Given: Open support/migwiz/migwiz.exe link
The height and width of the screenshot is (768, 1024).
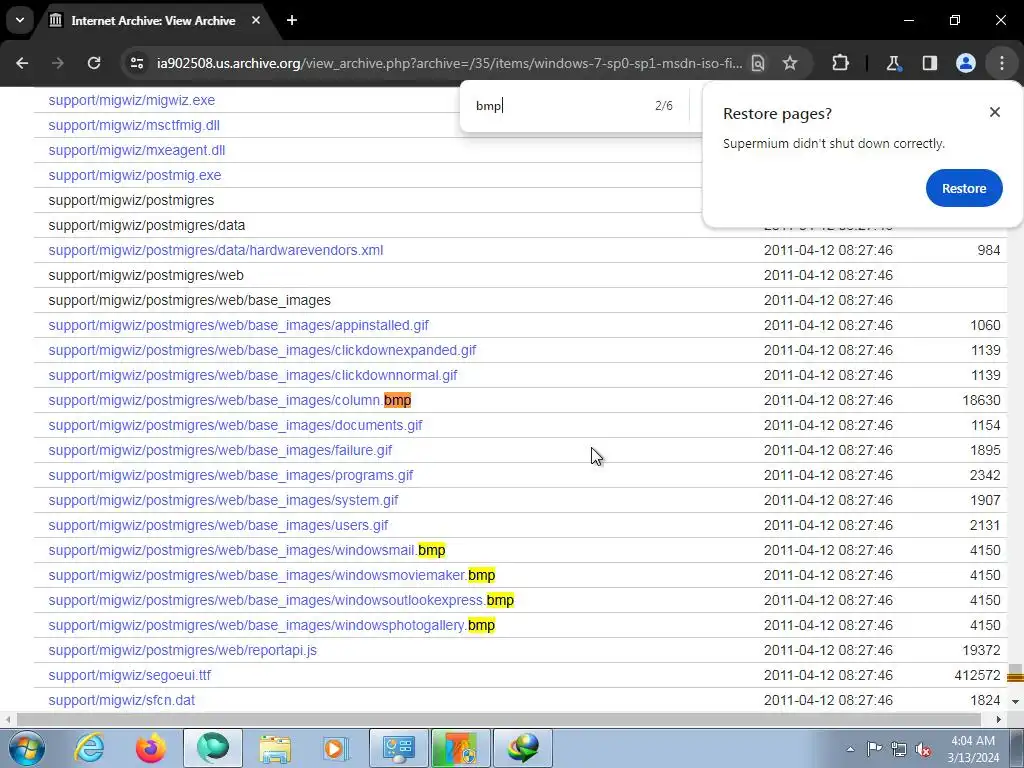Looking at the screenshot, I should click(132, 100).
